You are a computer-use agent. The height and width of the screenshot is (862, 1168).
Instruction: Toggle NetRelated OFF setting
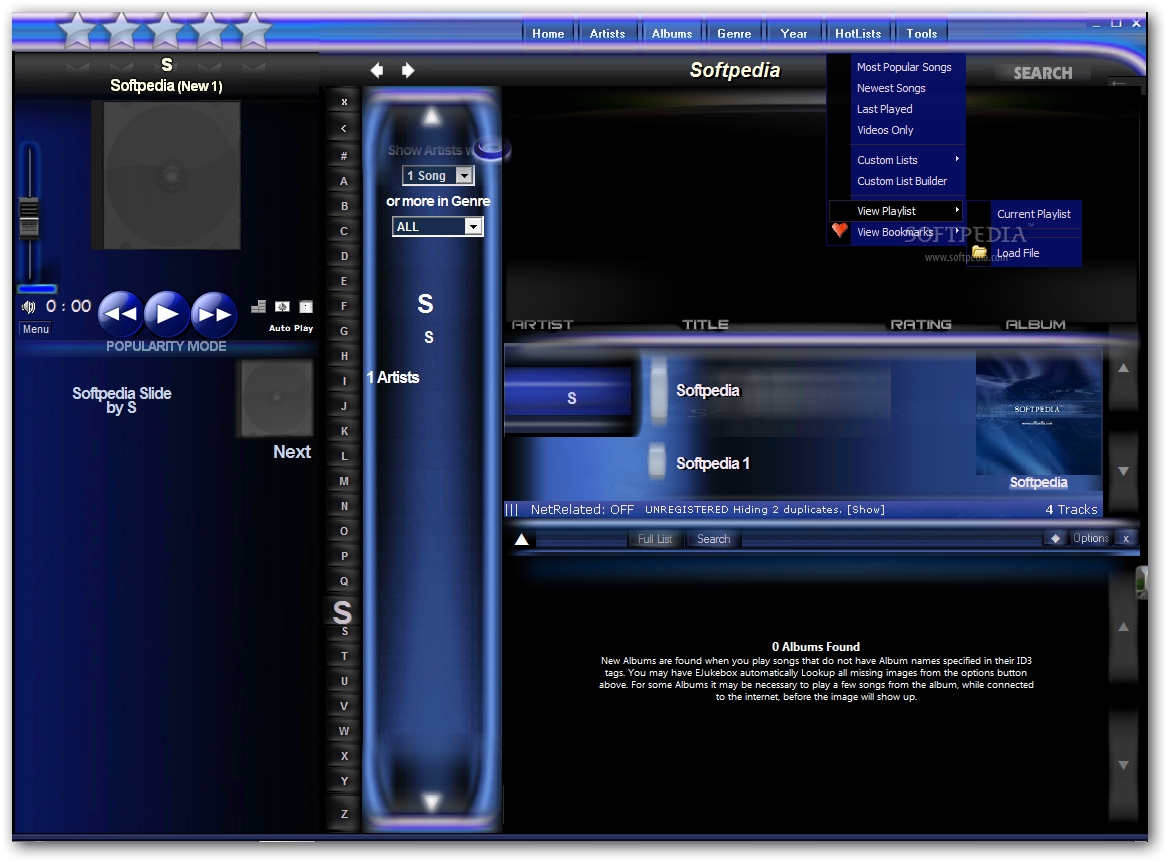(x=582, y=510)
